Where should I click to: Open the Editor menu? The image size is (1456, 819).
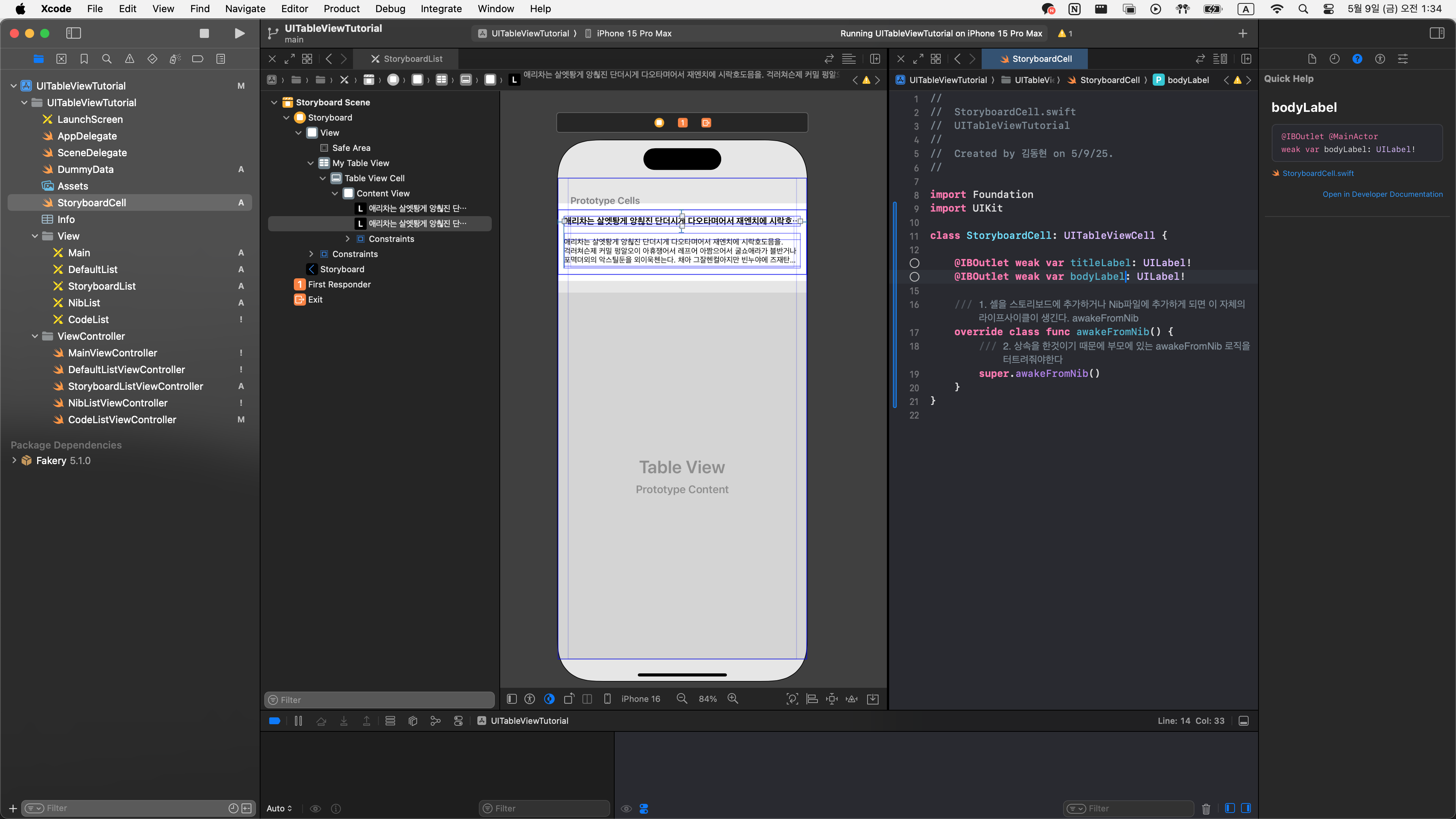(295, 8)
